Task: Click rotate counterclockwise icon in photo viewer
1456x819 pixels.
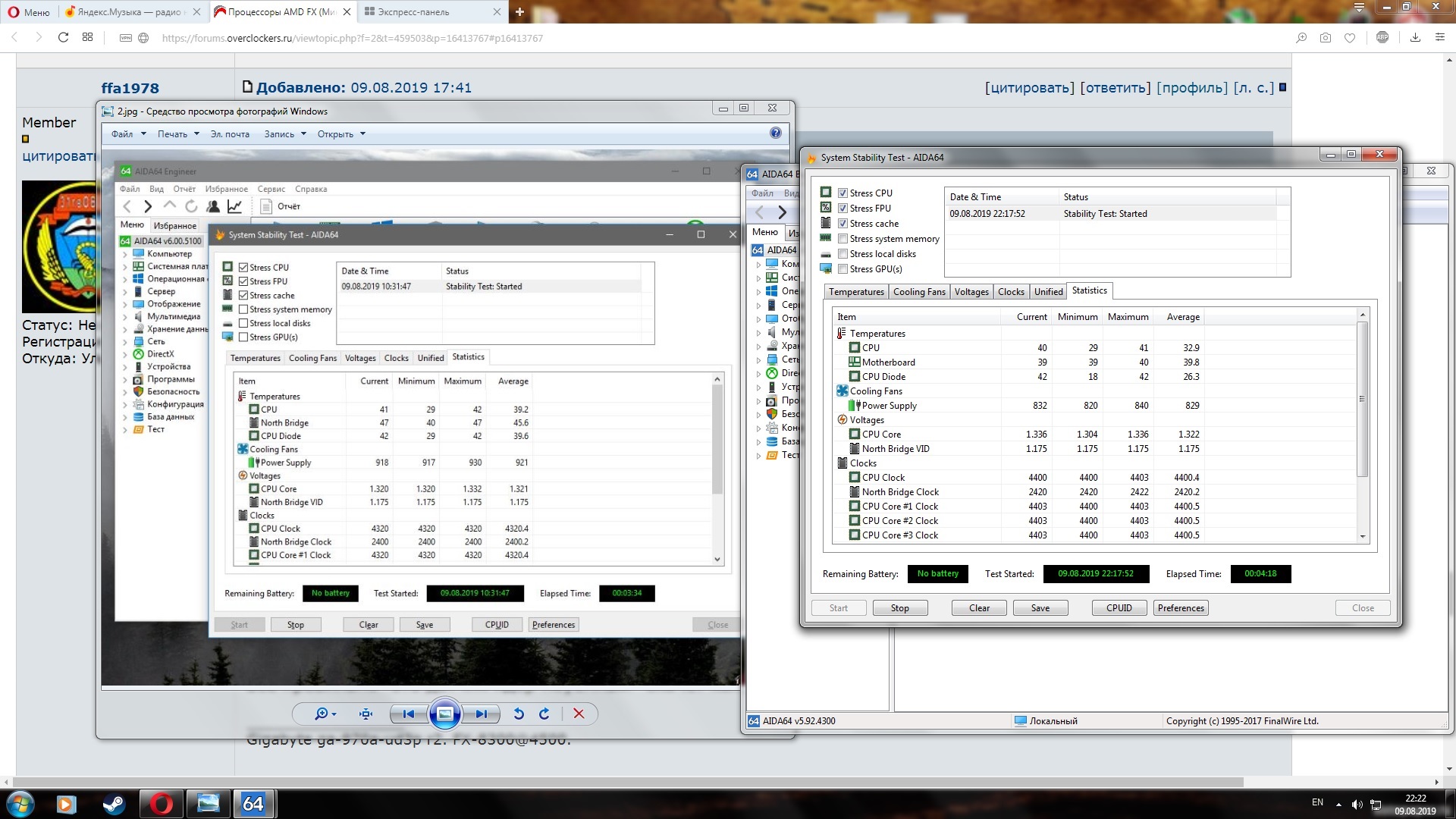Action: [x=519, y=714]
